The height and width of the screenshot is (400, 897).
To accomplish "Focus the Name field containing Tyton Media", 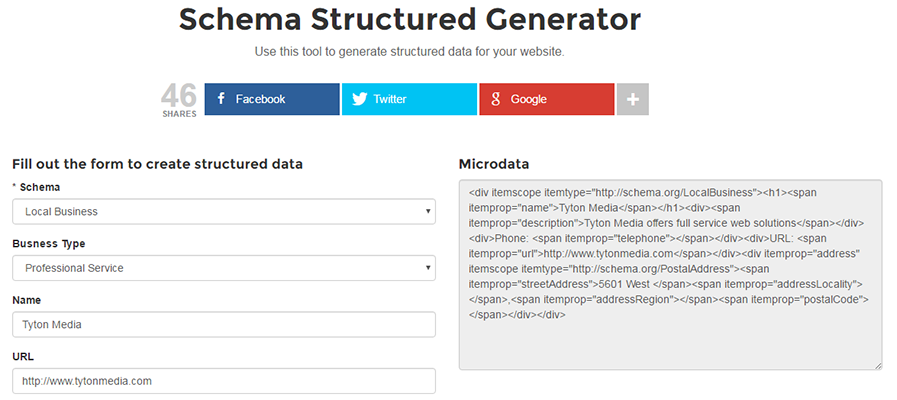I will [223, 325].
